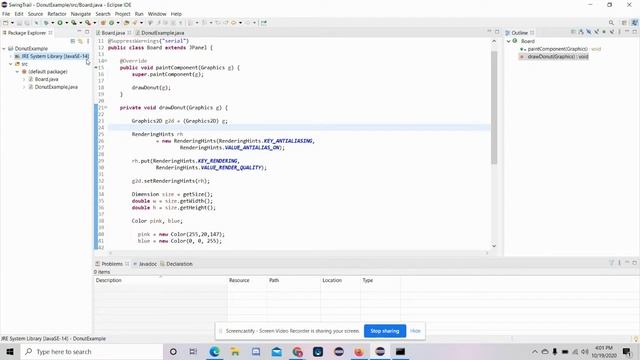
Task: Click the Collapse All icon in Package Explorer
Action: 73,41
